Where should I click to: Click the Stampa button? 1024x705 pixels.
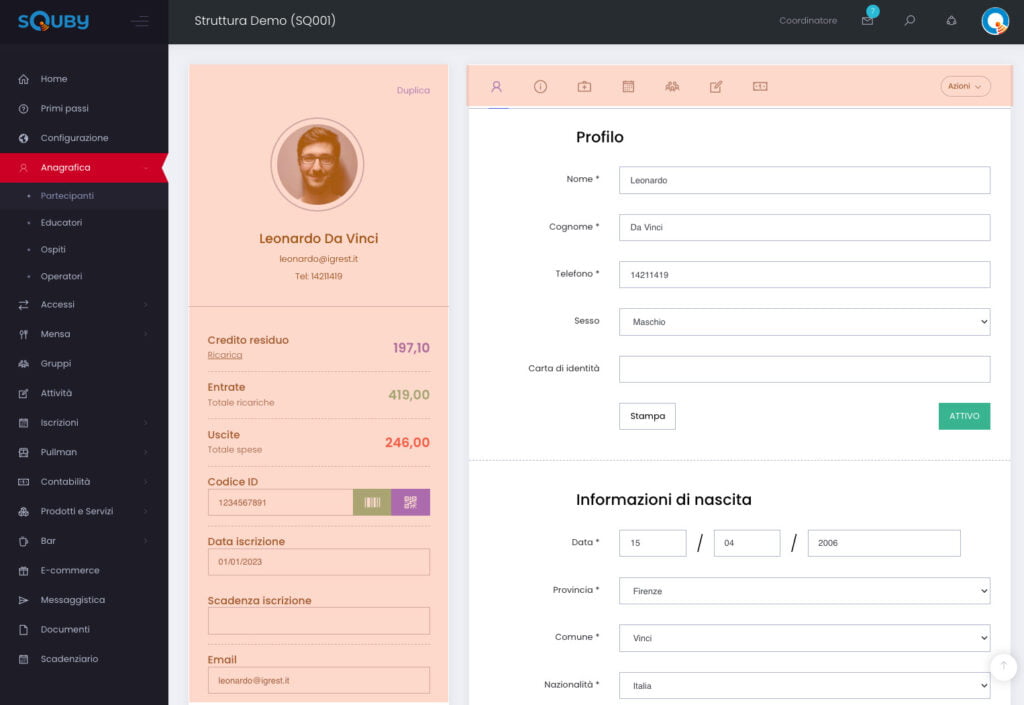point(647,416)
